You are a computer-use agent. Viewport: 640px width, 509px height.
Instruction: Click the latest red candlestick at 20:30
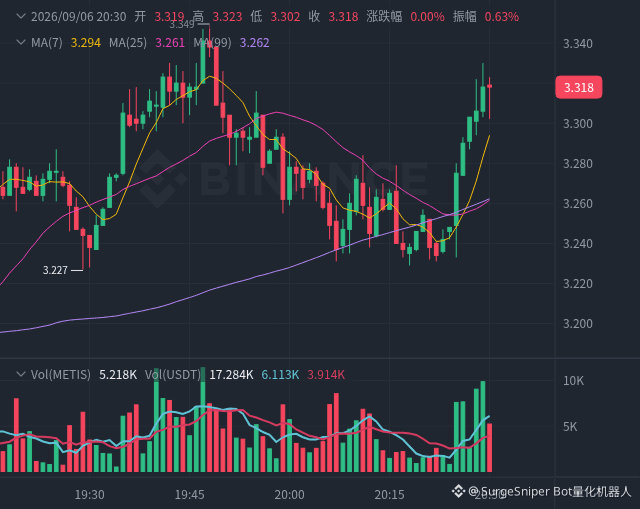click(x=489, y=98)
